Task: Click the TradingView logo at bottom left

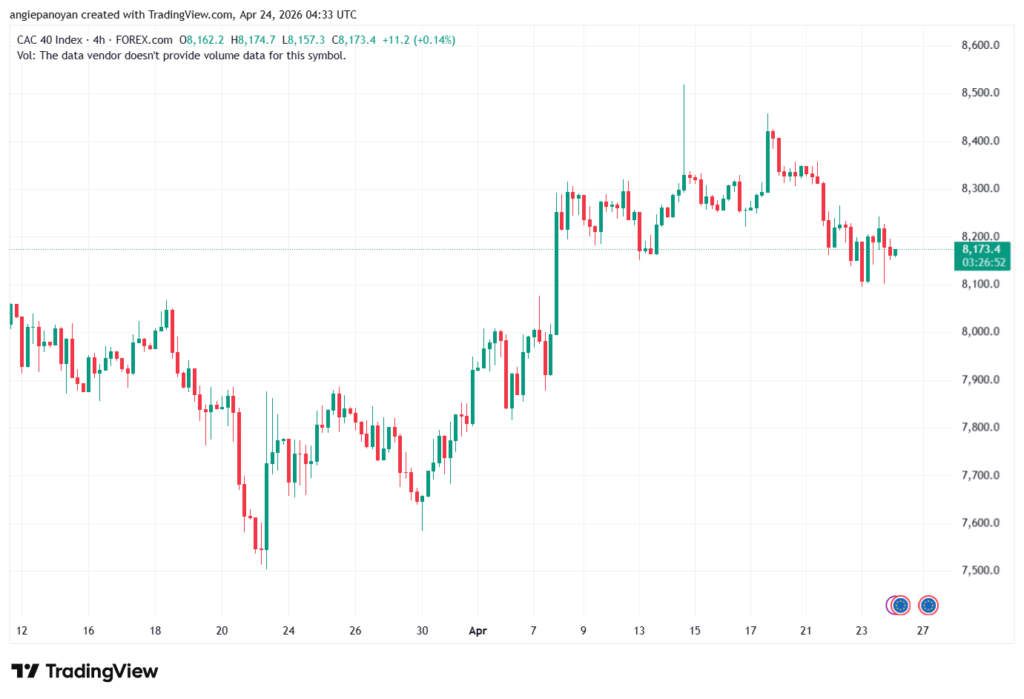Action: (84, 671)
